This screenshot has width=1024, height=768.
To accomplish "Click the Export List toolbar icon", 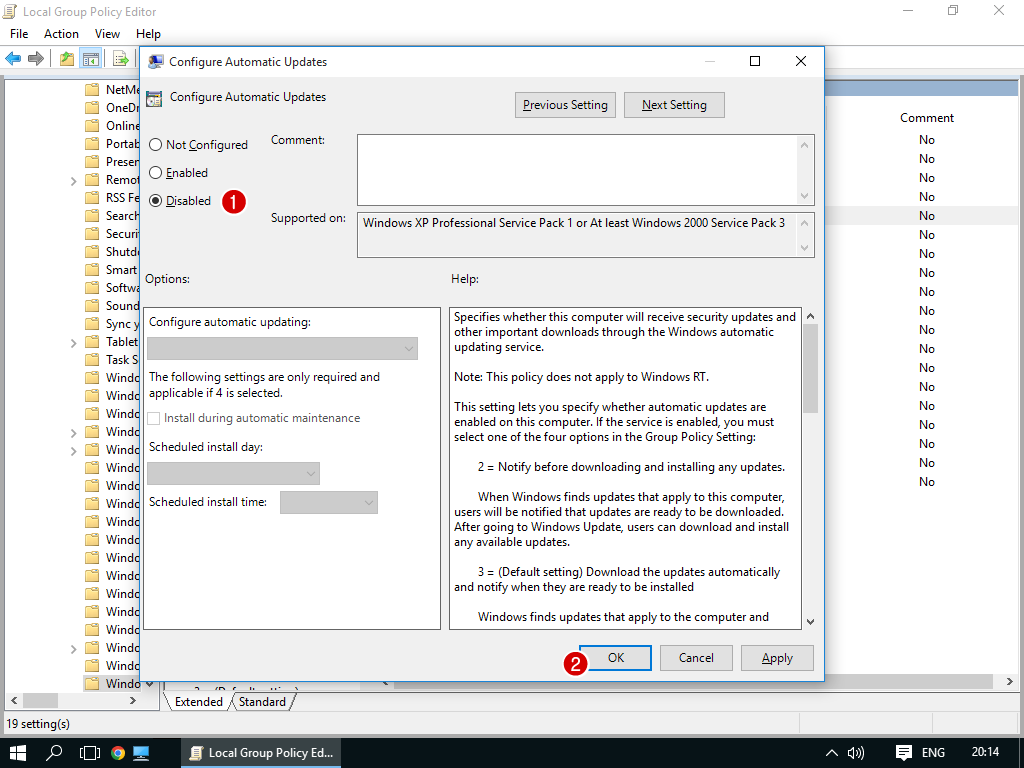I will click(120, 58).
